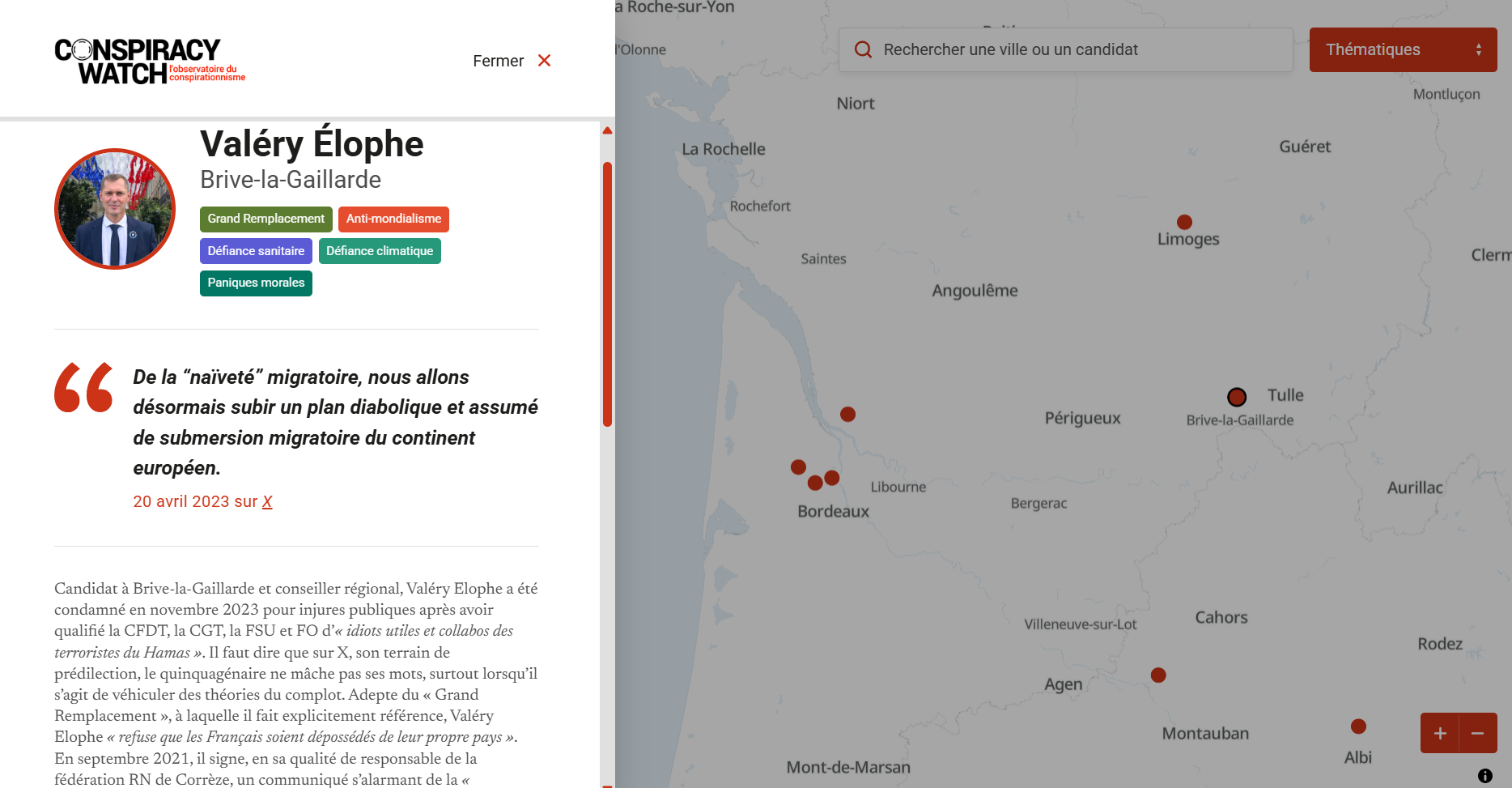Open the map attribution info icon
The height and width of the screenshot is (788, 1512).
pyautogui.click(x=1484, y=776)
